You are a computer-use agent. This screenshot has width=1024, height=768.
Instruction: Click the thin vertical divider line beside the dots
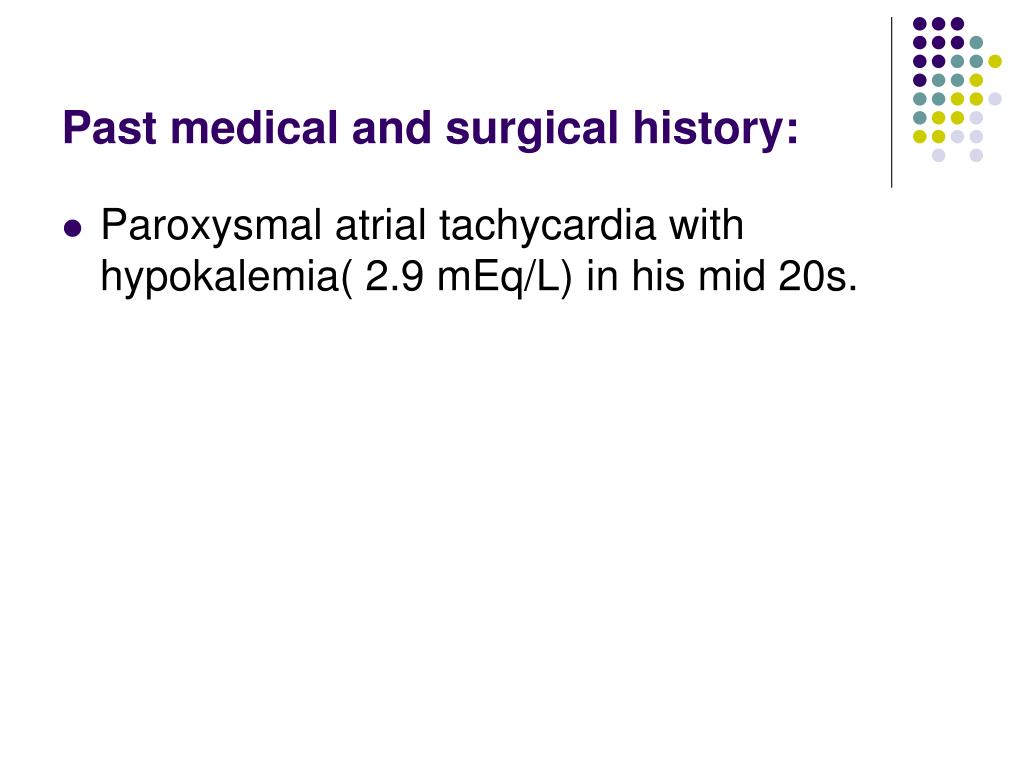[891, 103]
